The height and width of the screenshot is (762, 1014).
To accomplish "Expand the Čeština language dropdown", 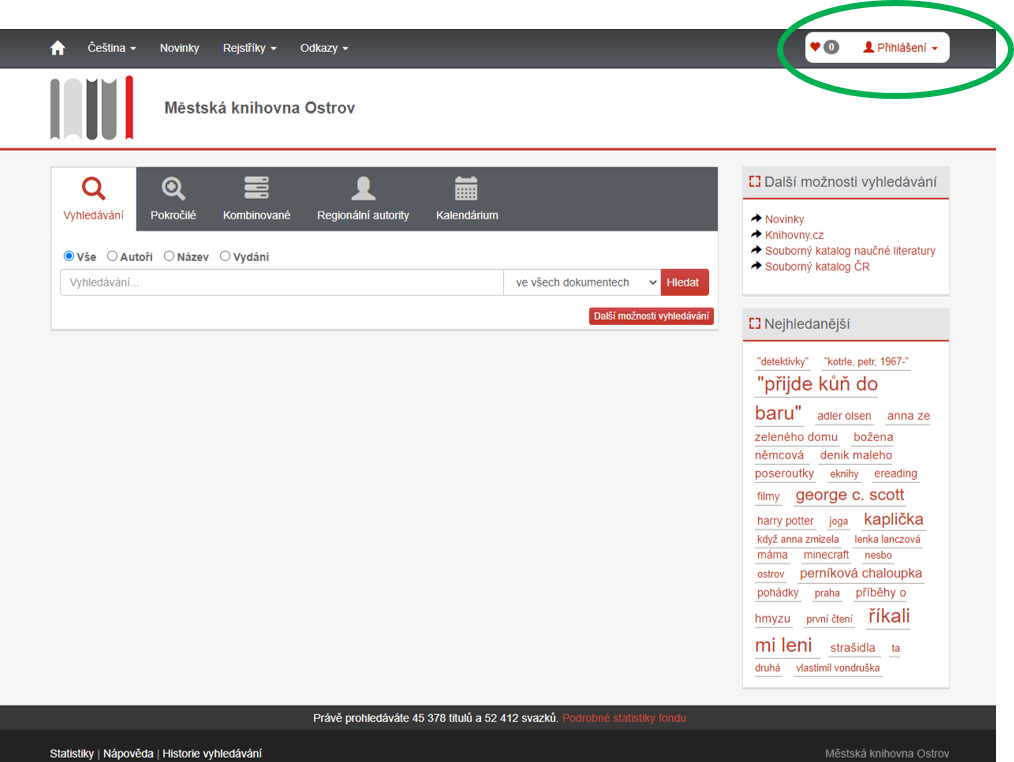I will pyautogui.click(x=111, y=48).
